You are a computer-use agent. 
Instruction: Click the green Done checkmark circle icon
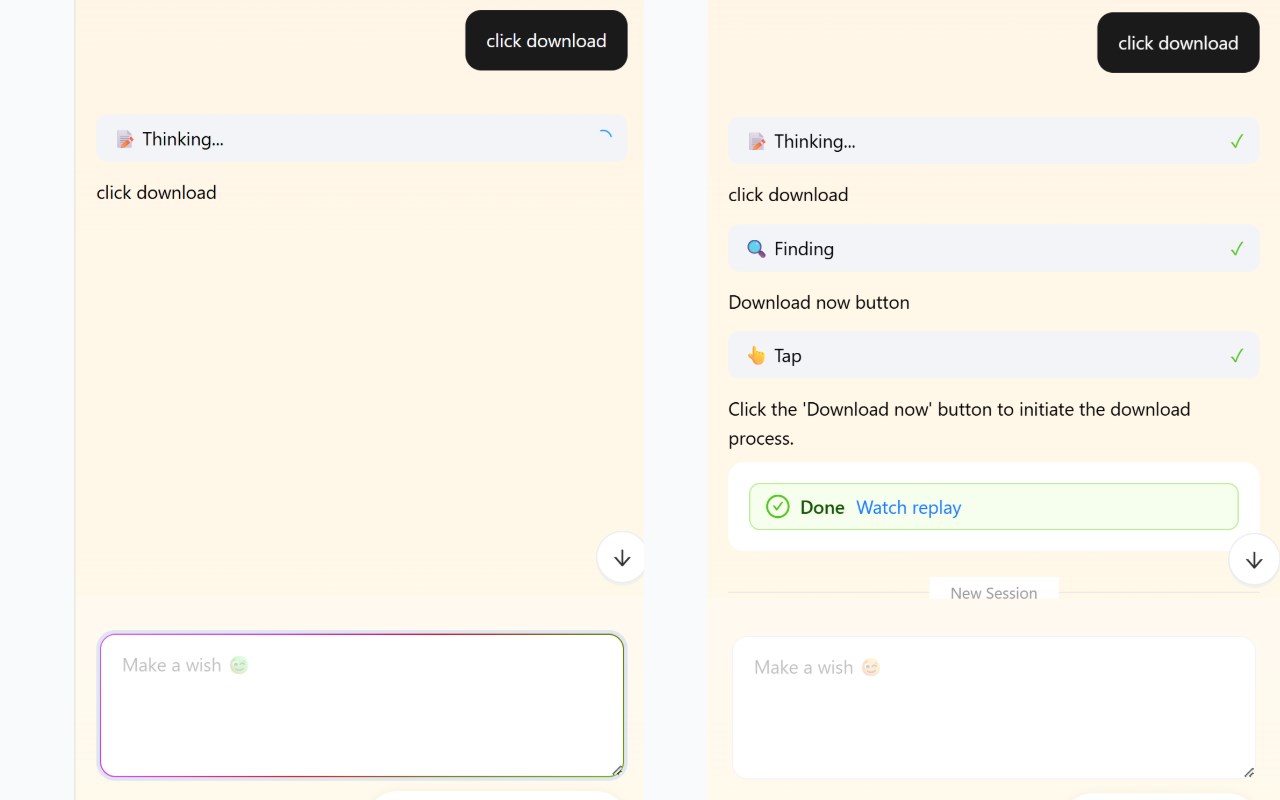pos(777,507)
